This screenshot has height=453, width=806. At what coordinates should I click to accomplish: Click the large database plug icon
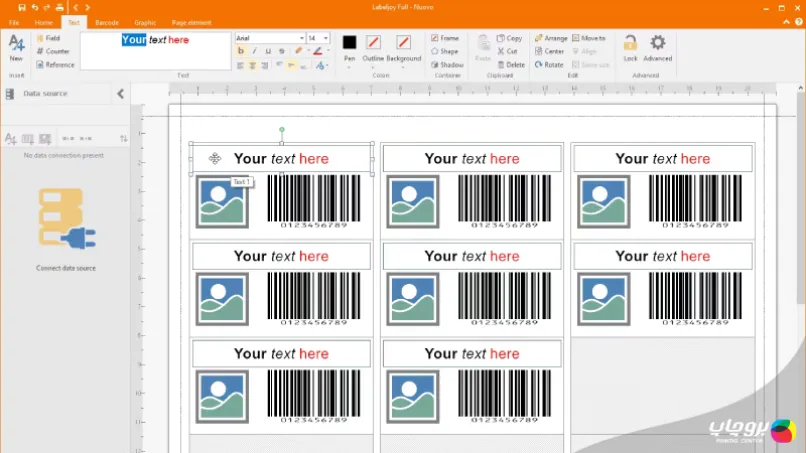(x=66, y=220)
